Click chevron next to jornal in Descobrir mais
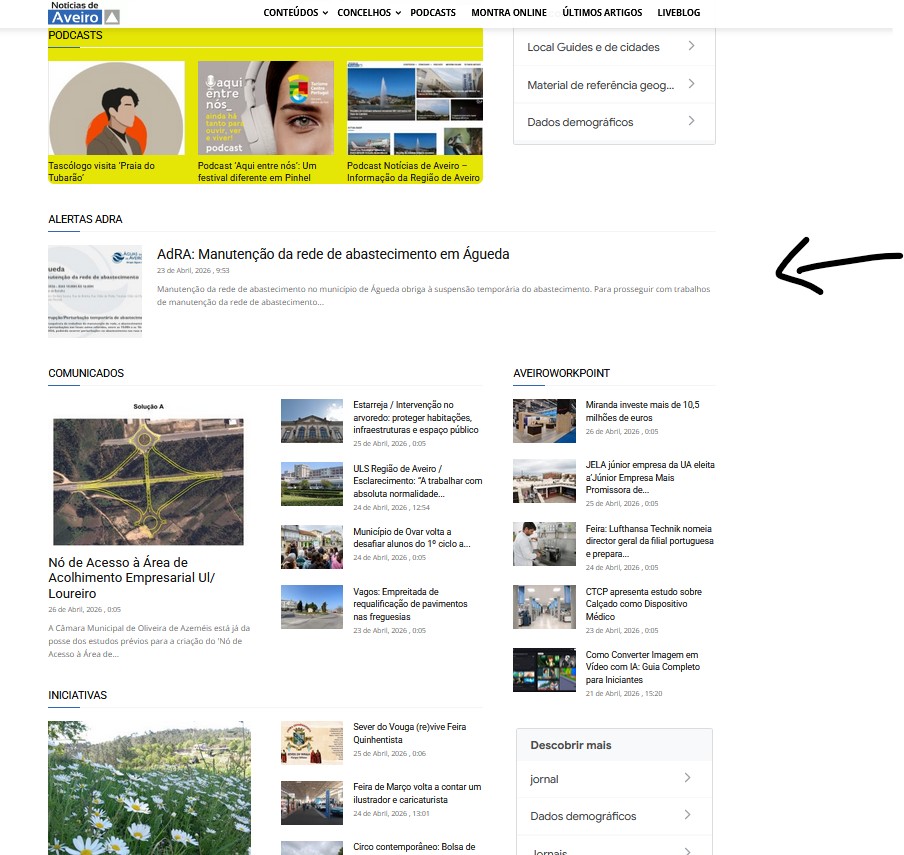The height and width of the screenshot is (855, 904). click(687, 779)
